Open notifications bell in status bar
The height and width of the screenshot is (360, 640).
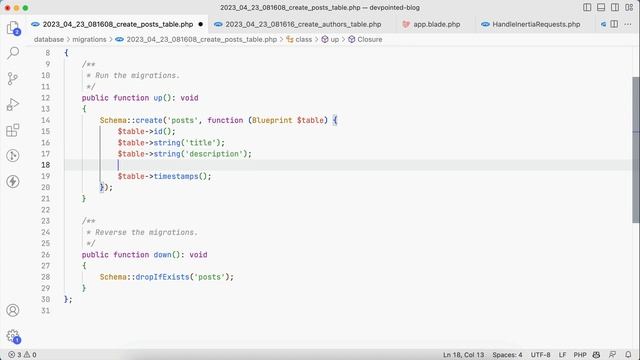point(628,355)
